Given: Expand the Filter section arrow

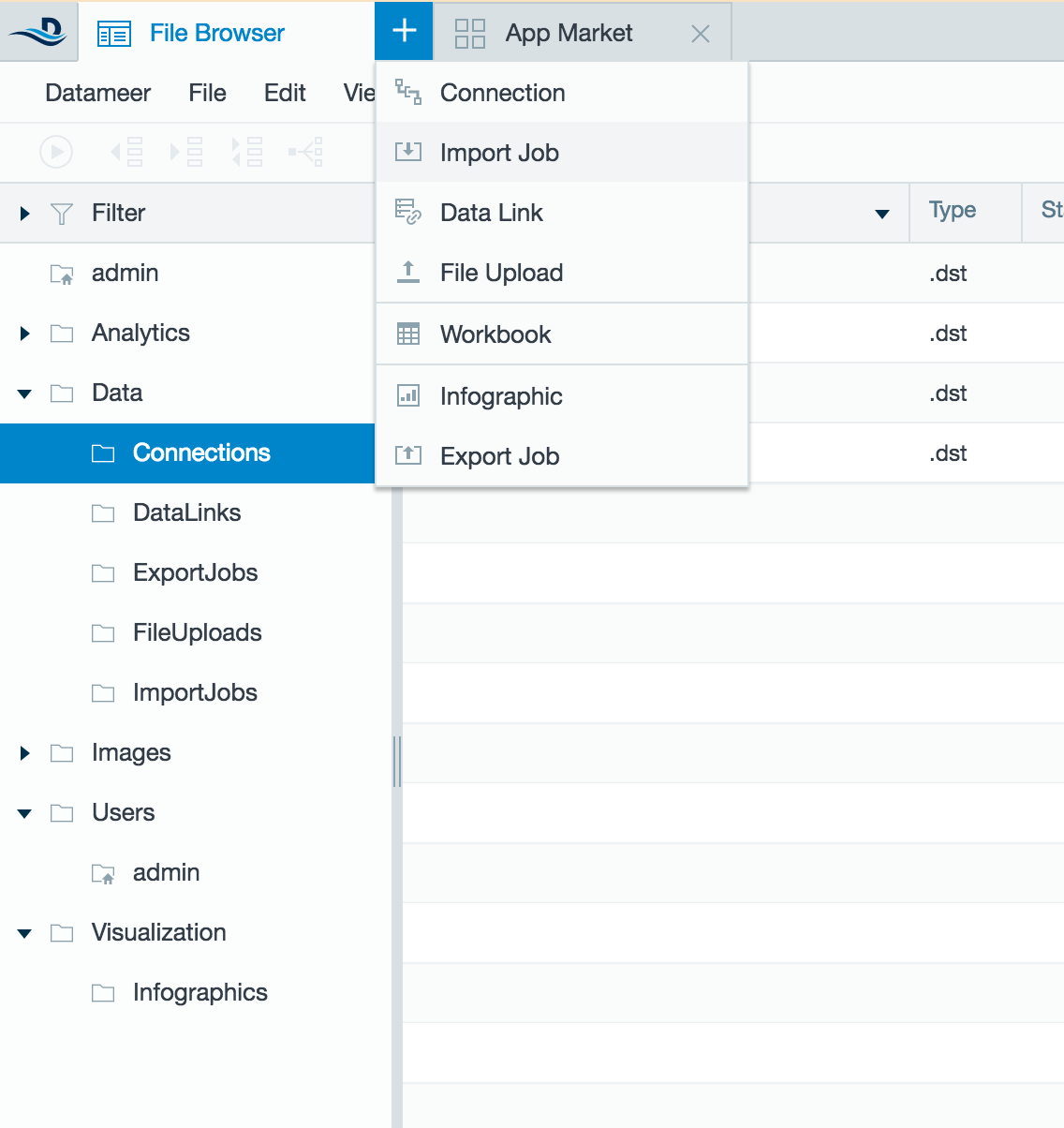Looking at the screenshot, I should [25, 214].
